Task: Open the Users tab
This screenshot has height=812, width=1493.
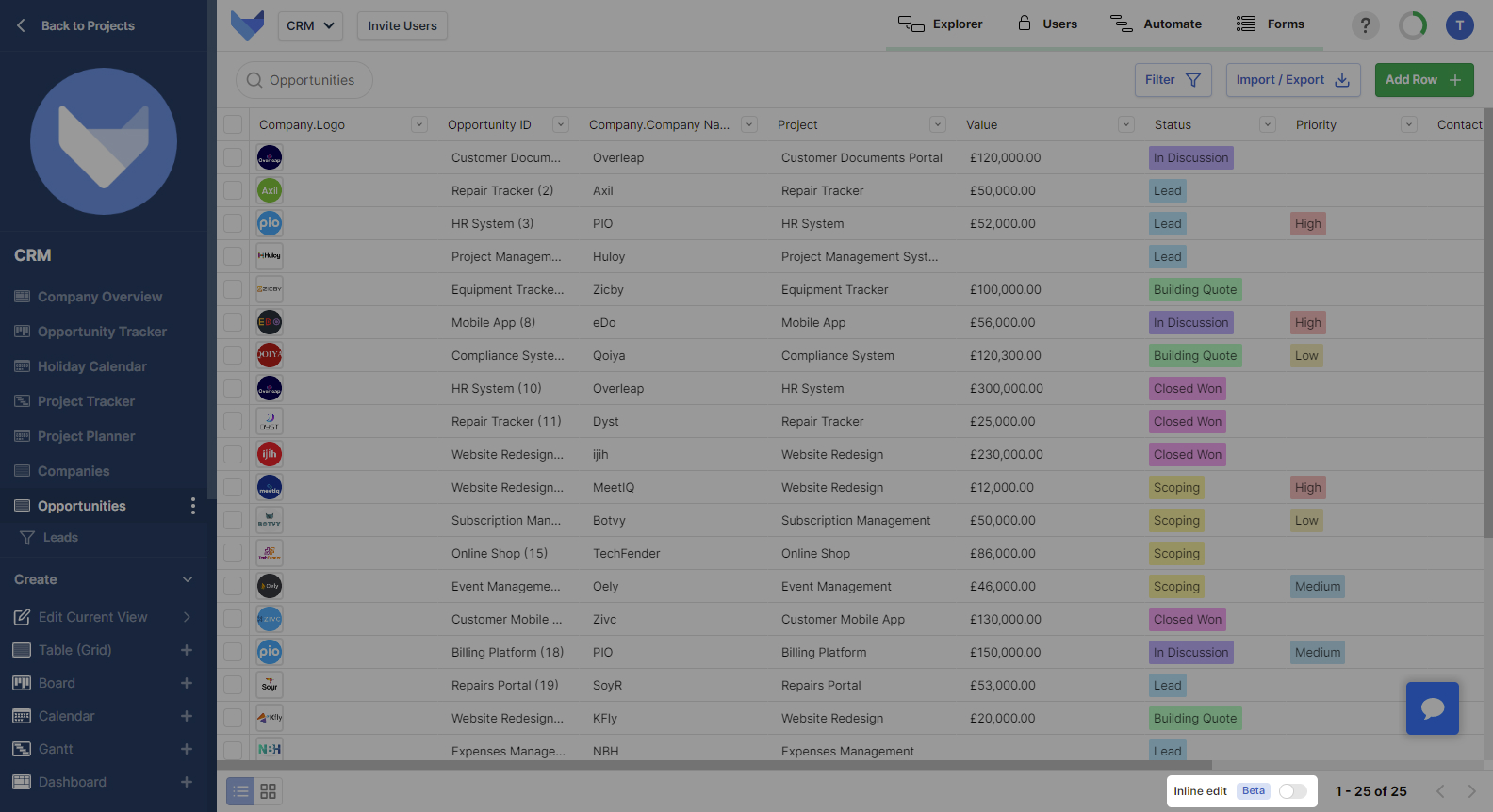Action: click(x=1047, y=24)
